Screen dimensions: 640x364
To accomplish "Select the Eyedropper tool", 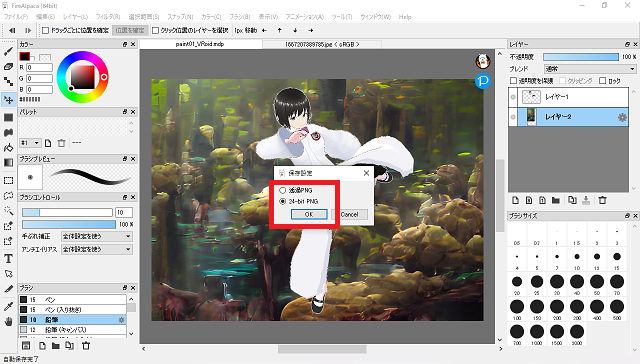I will 8,307.
